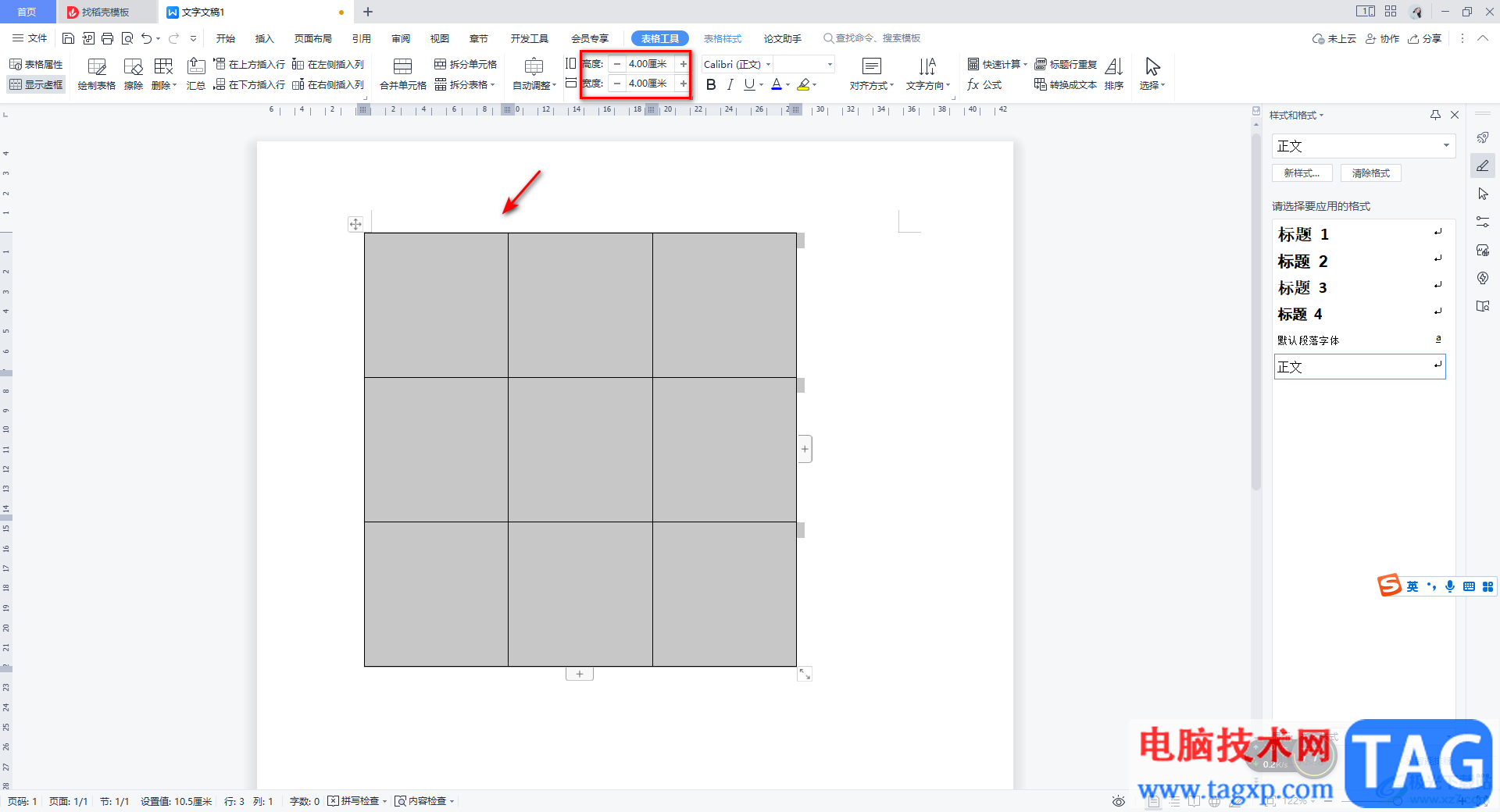This screenshot has height=812, width=1500.
Task: Click the Clear Format (清除格式) button
Action: [1371, 173]
